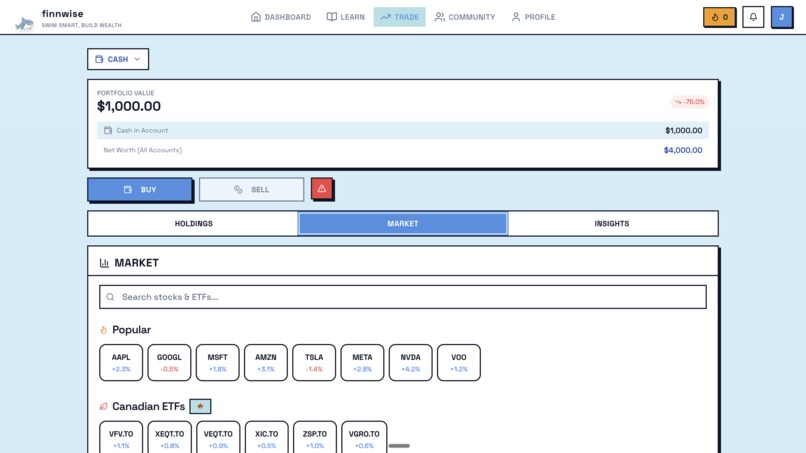Click the Canadian ETFs leaf icon
806x453 pixels.
pos(103,406)
